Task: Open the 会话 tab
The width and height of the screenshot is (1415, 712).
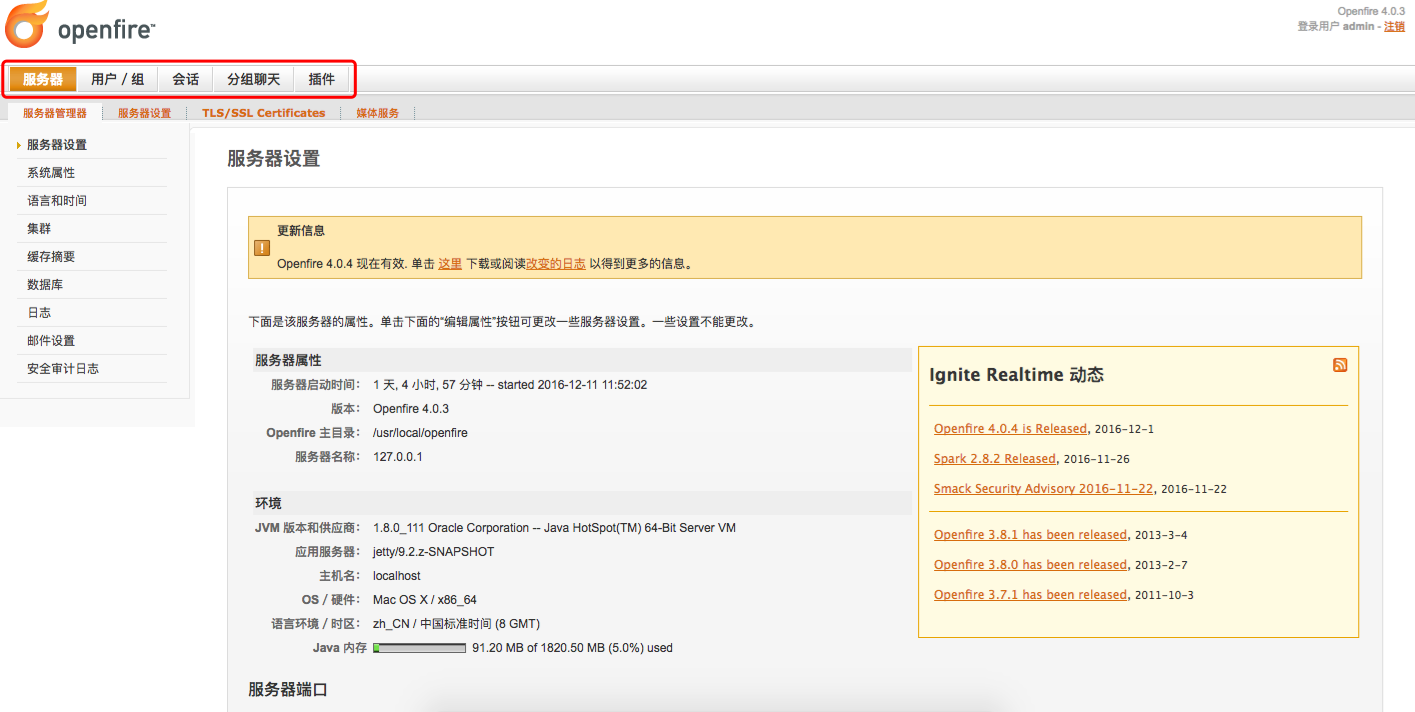Action: tap(184, 78)
